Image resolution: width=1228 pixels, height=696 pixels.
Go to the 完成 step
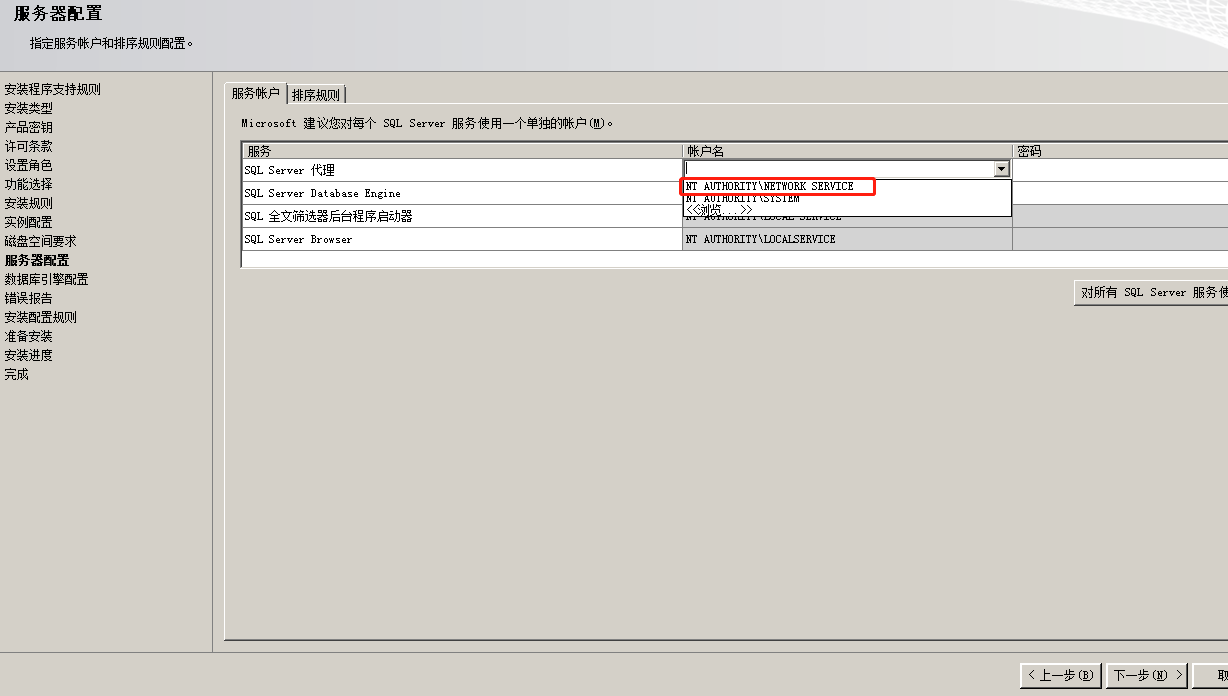pos(16,374)
